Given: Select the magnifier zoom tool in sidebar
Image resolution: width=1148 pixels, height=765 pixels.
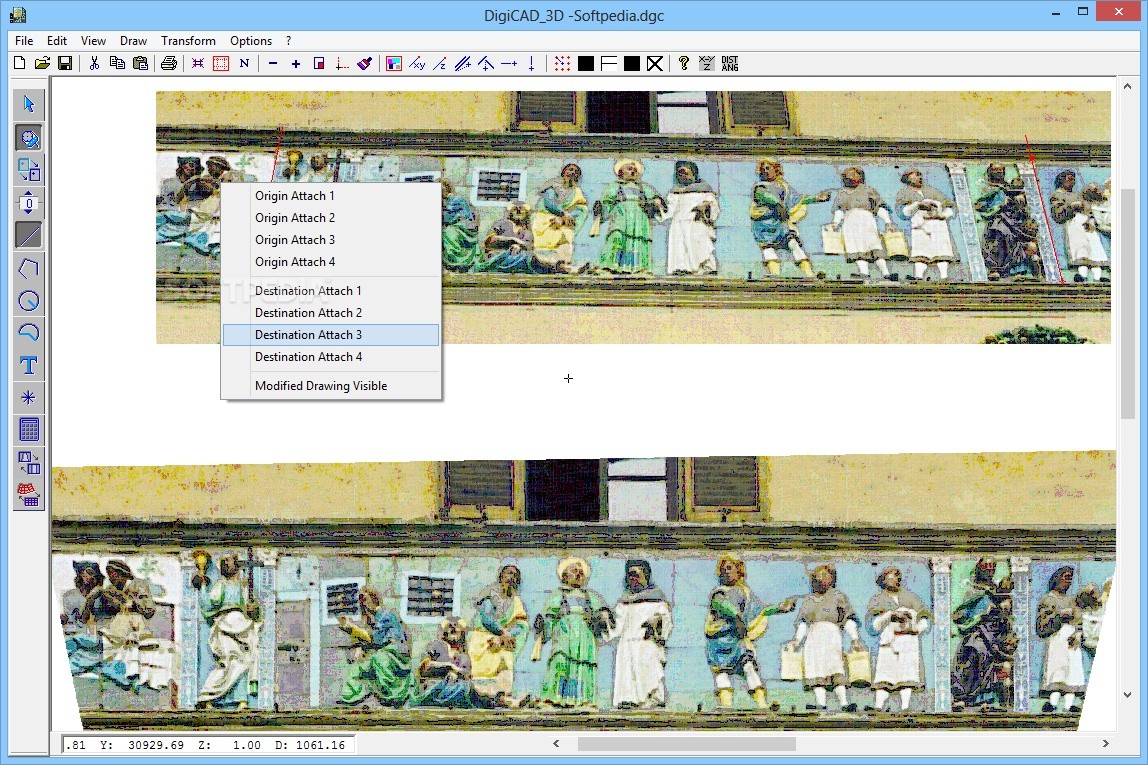Looking at the screenshot, I should [x=29, y=138].
